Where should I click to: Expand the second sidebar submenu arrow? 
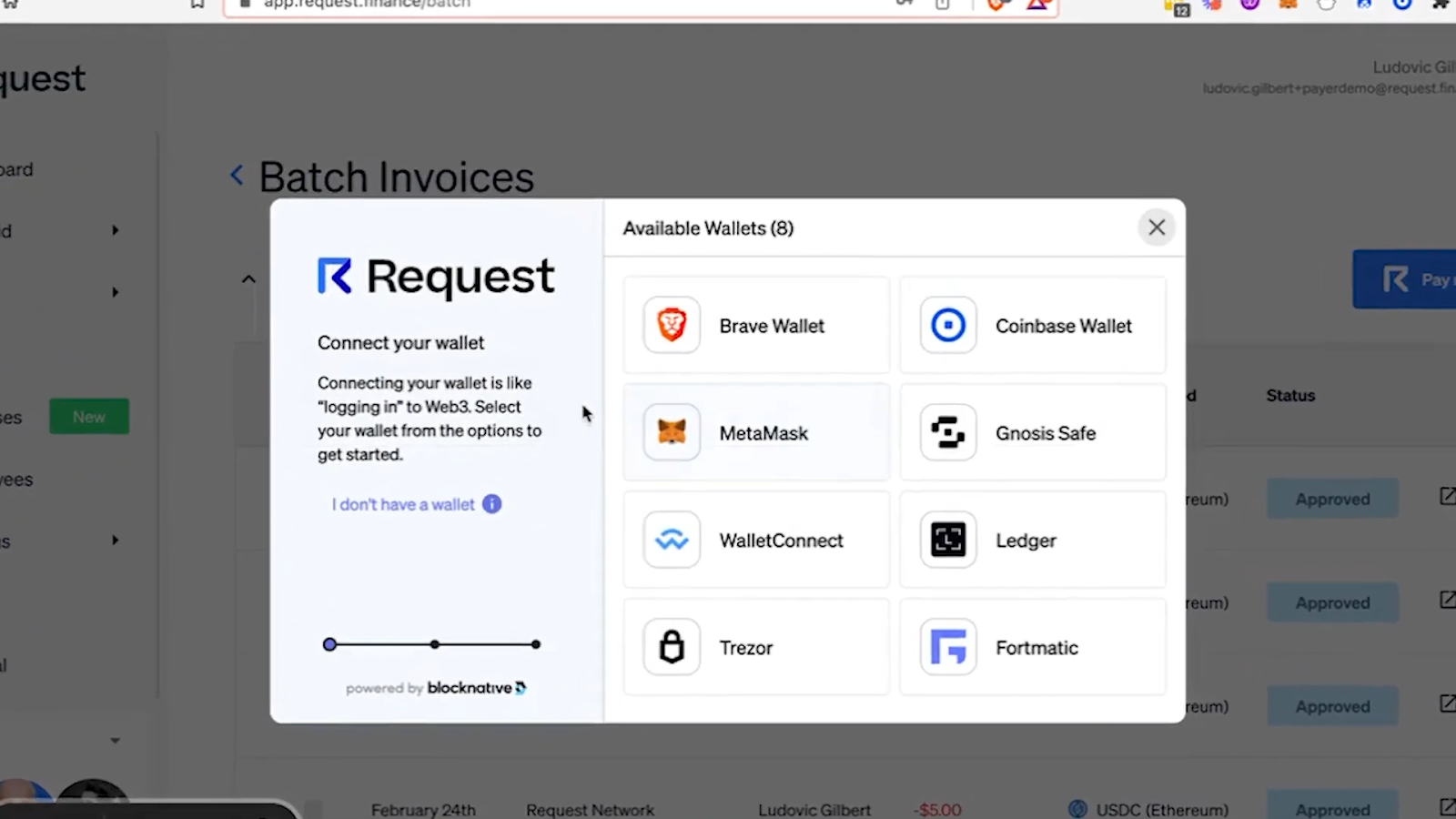pos(115,292)
